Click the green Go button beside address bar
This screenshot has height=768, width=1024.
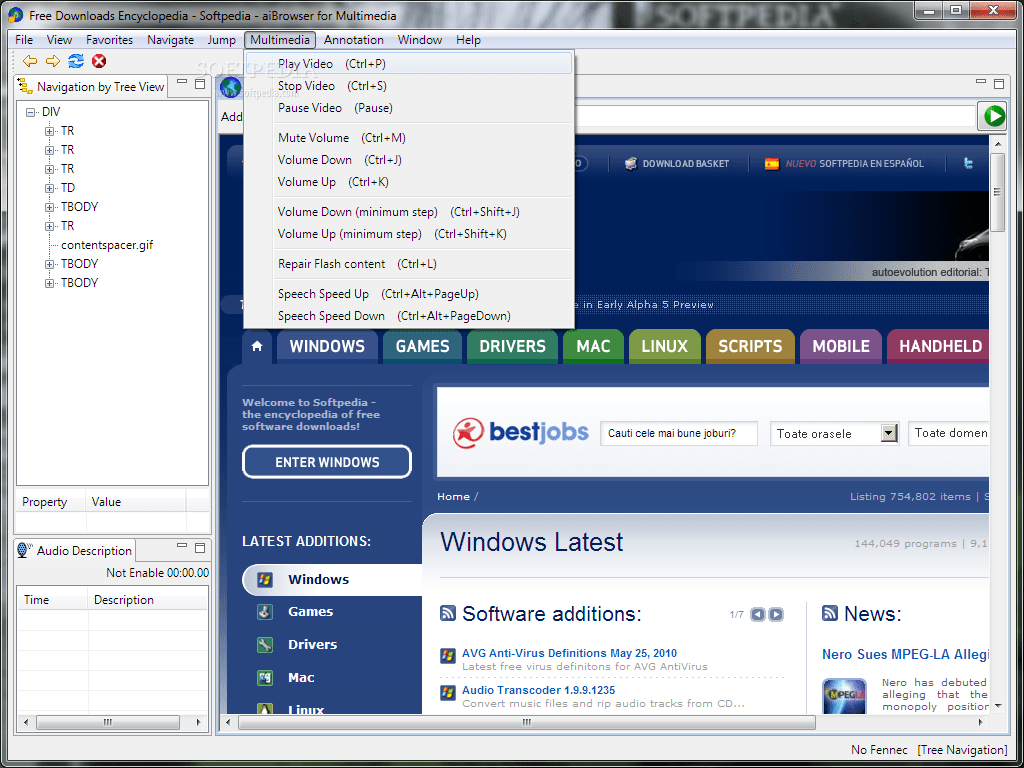pos(995,116)
